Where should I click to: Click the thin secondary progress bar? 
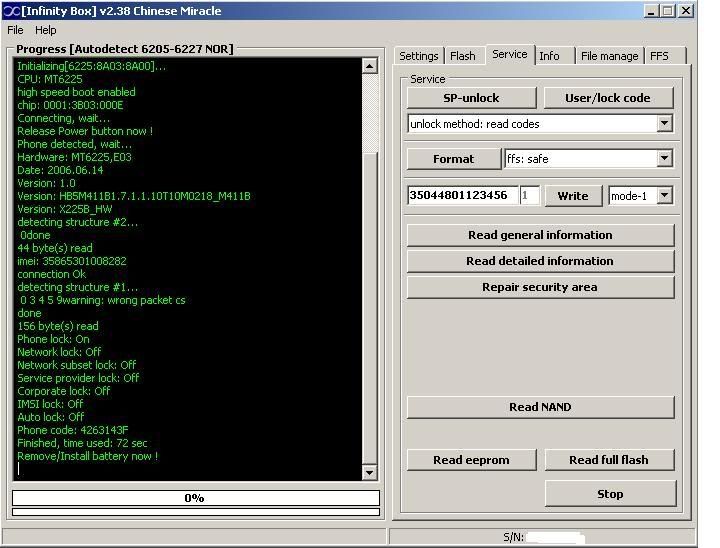[x=196, y=512]
